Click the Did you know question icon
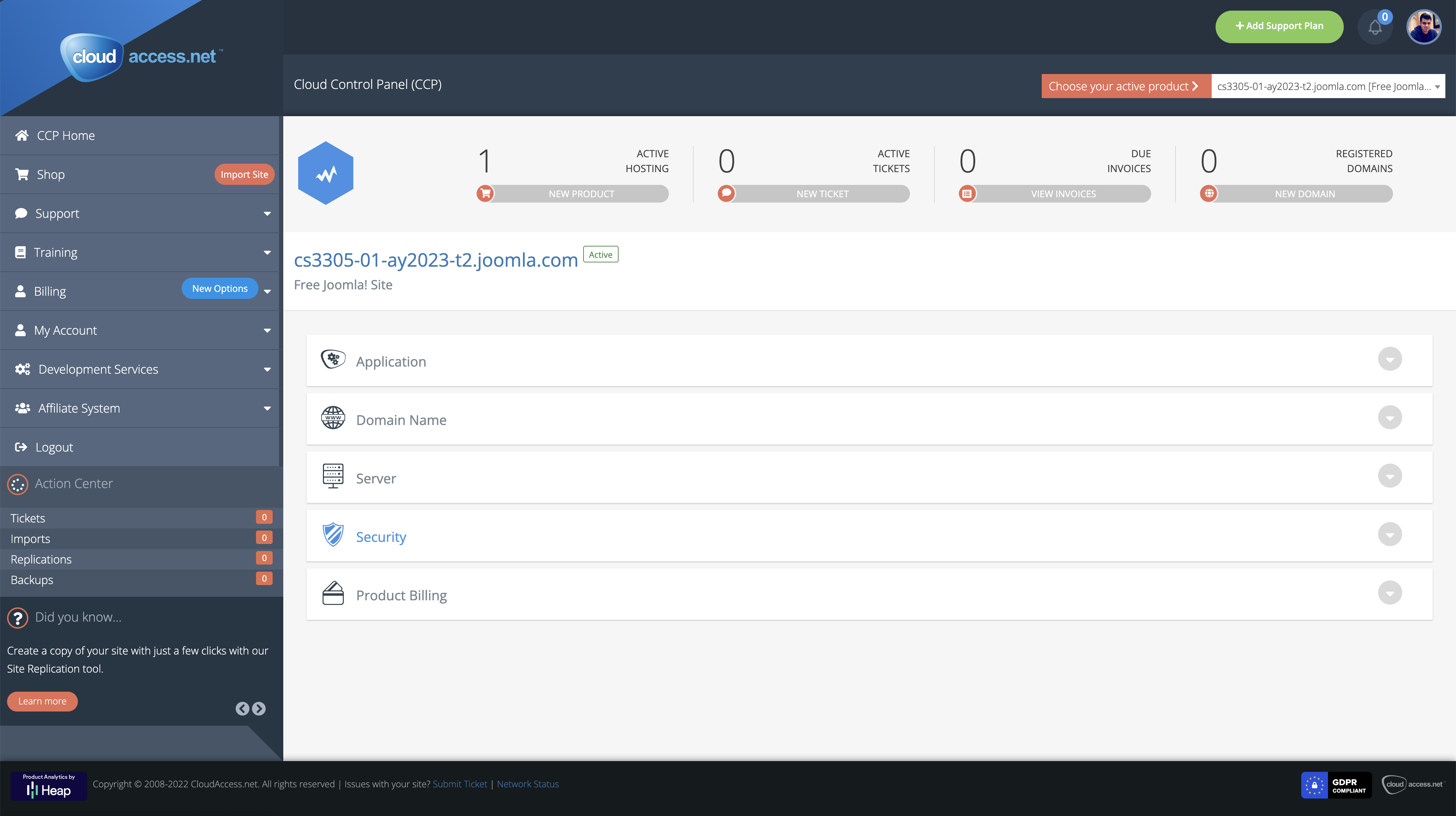This screenshot has height=816, width=1456. click(x=17, y=618)
